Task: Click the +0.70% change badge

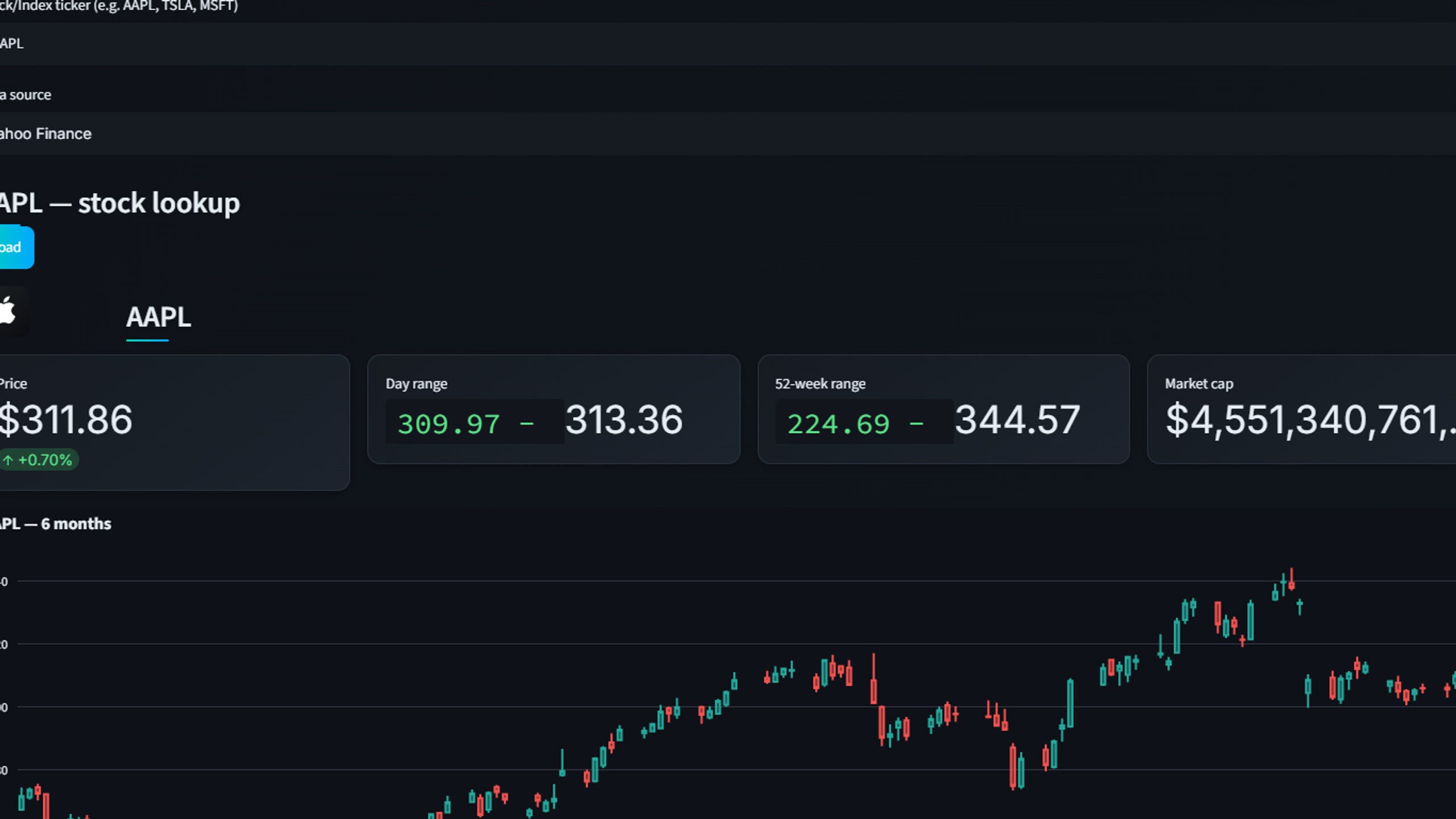Action: coord(39,460)
